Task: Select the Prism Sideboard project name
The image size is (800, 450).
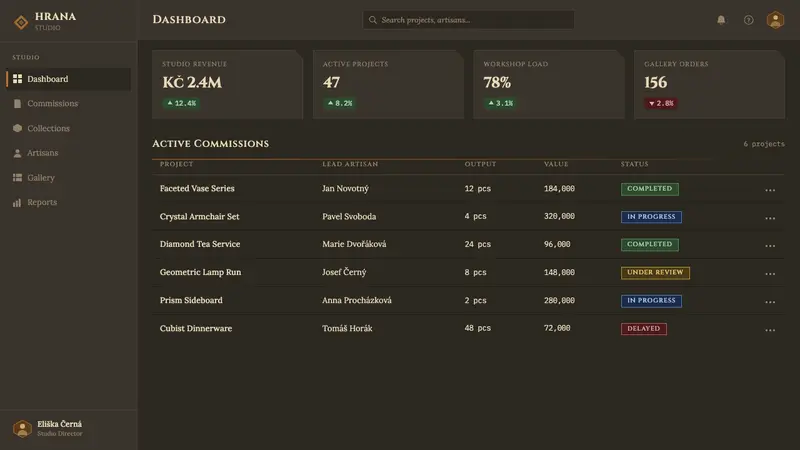Action: click(191, 300)
